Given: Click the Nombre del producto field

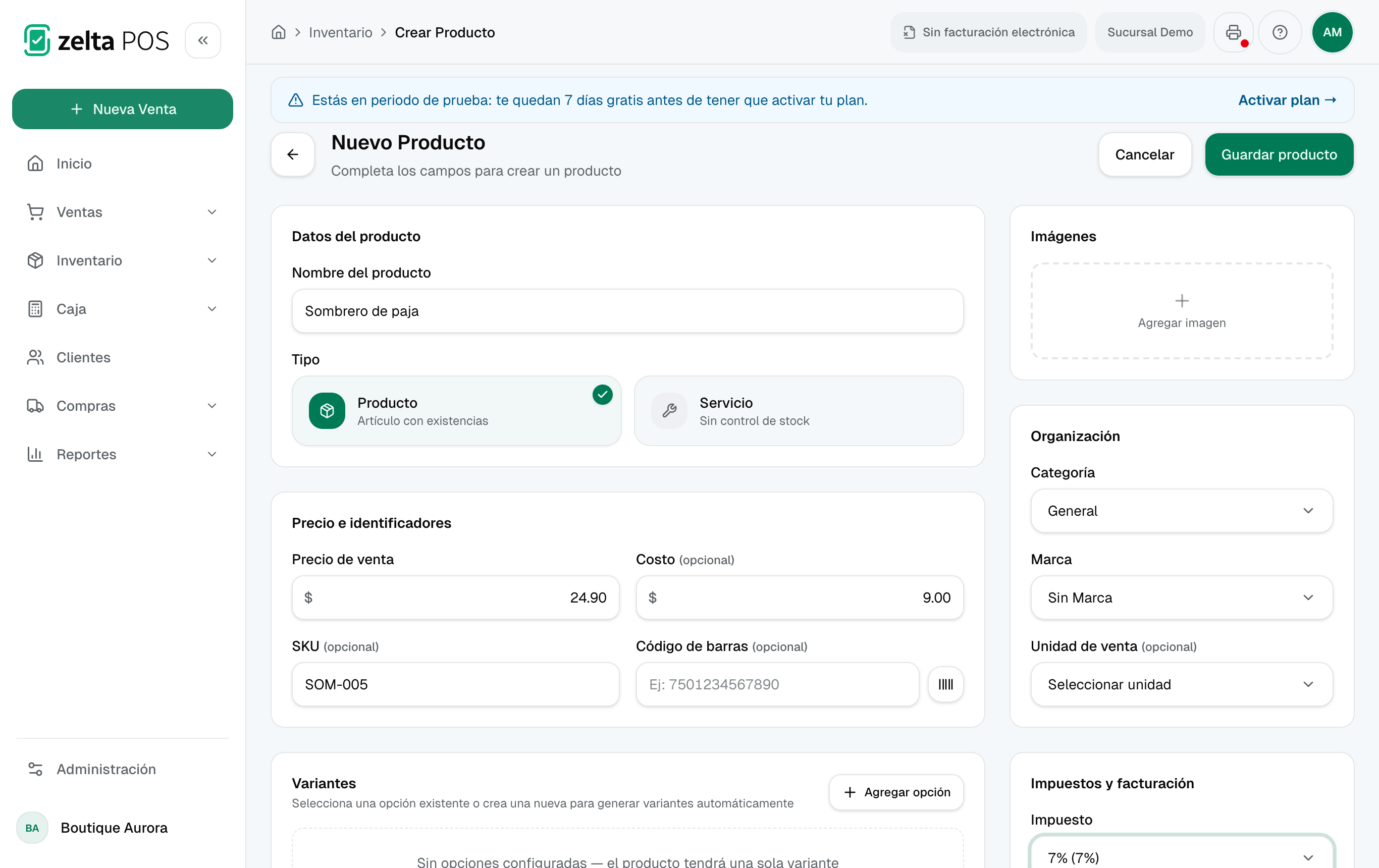Looking at the screenshot, I should [x=627, y=311].
